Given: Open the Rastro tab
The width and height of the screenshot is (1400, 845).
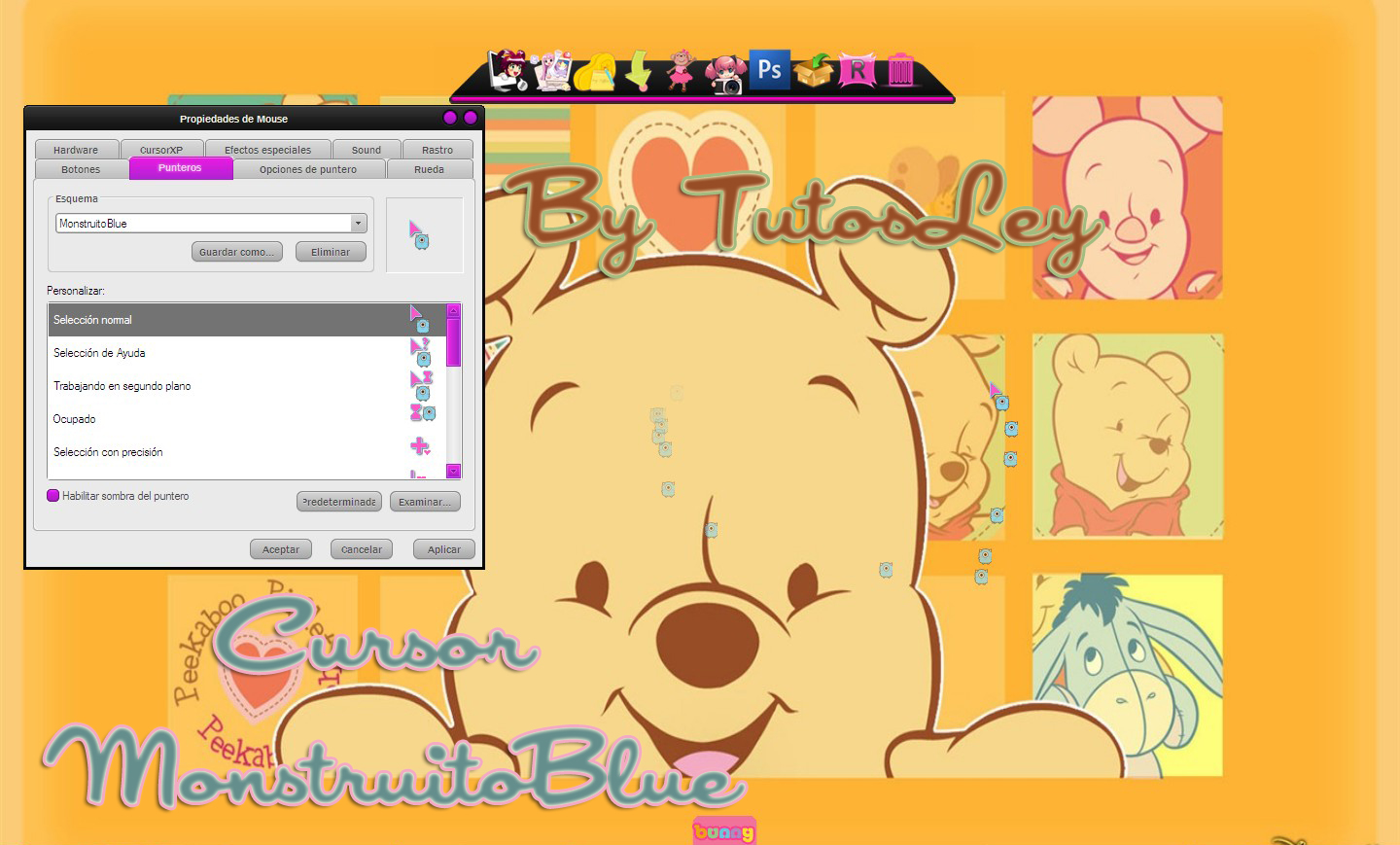Looking at the screenshot, I should [437, 150].
